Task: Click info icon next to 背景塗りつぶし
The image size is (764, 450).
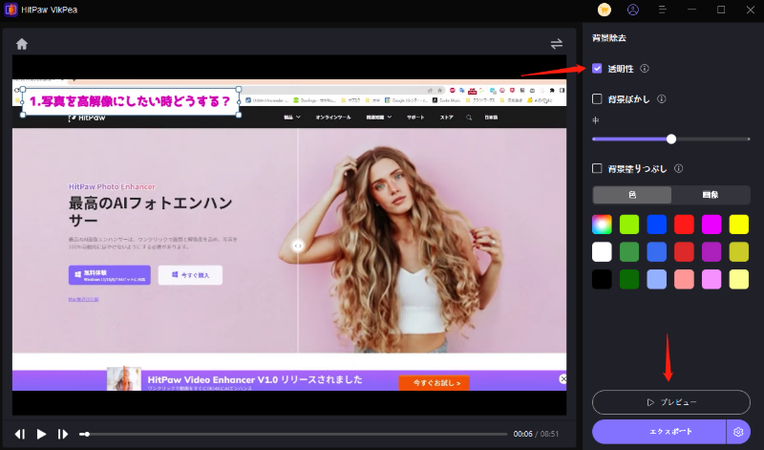Action: 678,169
